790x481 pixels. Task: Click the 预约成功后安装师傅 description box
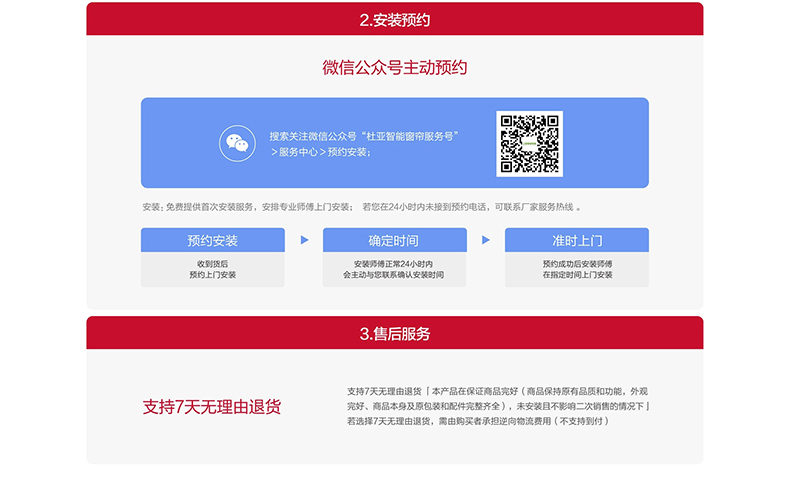pos(576,269)
